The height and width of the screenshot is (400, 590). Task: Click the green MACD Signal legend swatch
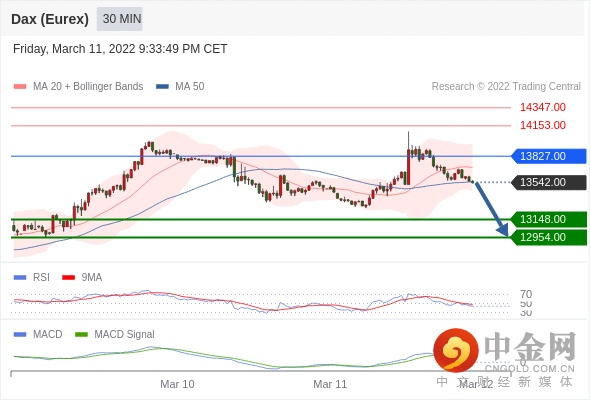[81, 335]
